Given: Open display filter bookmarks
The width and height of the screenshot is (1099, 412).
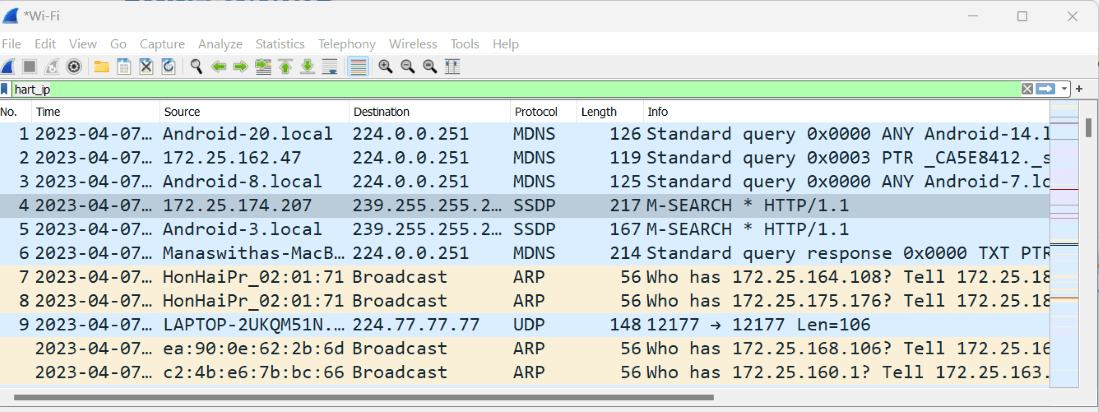Looking at the screenshot, I should 6,89.
